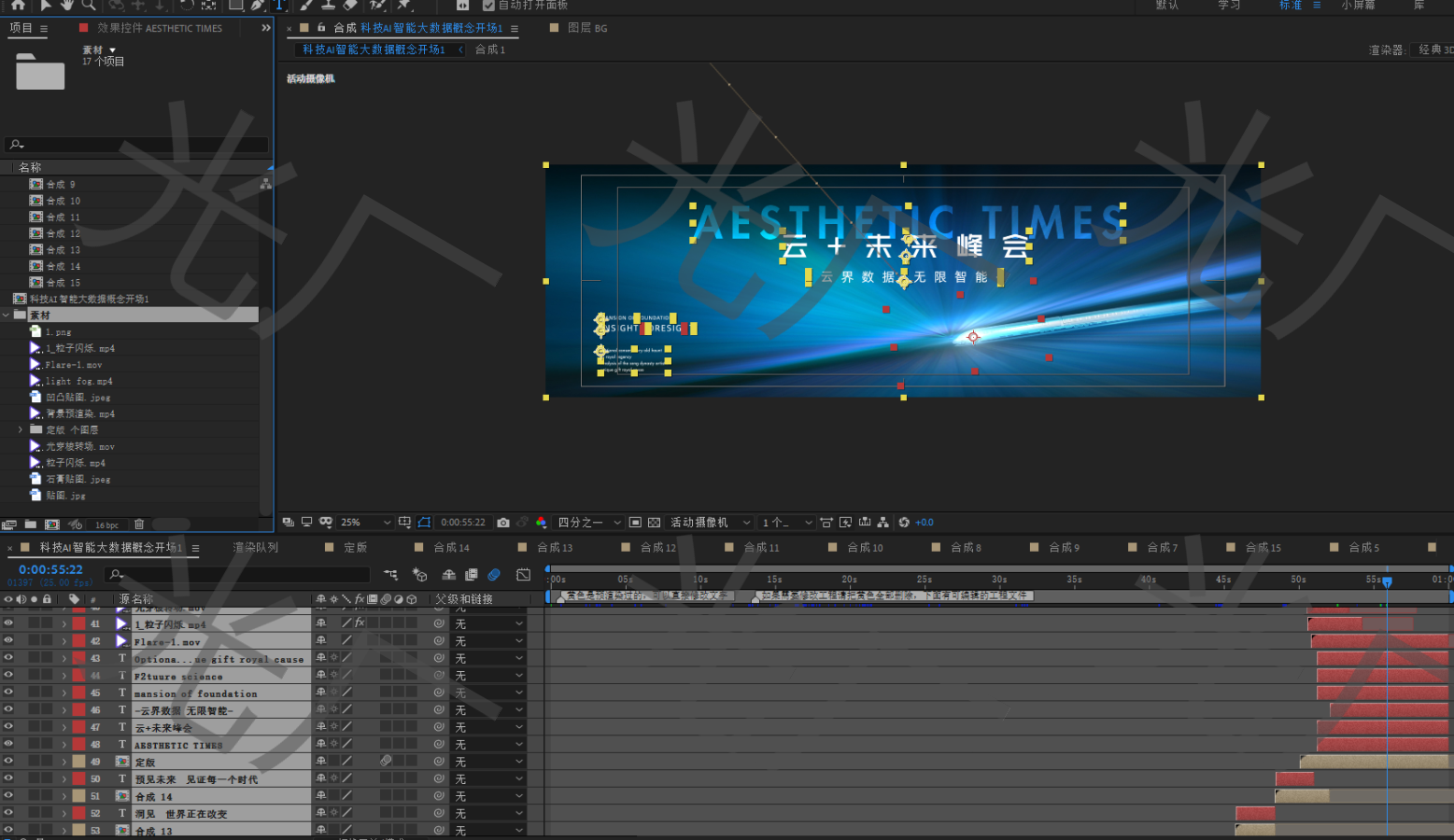Image resolution: width=1454 pixels, height=840 pixels.
Task: Toggle visibility of Flare-1.mov layer
Action: pos(8,641)
